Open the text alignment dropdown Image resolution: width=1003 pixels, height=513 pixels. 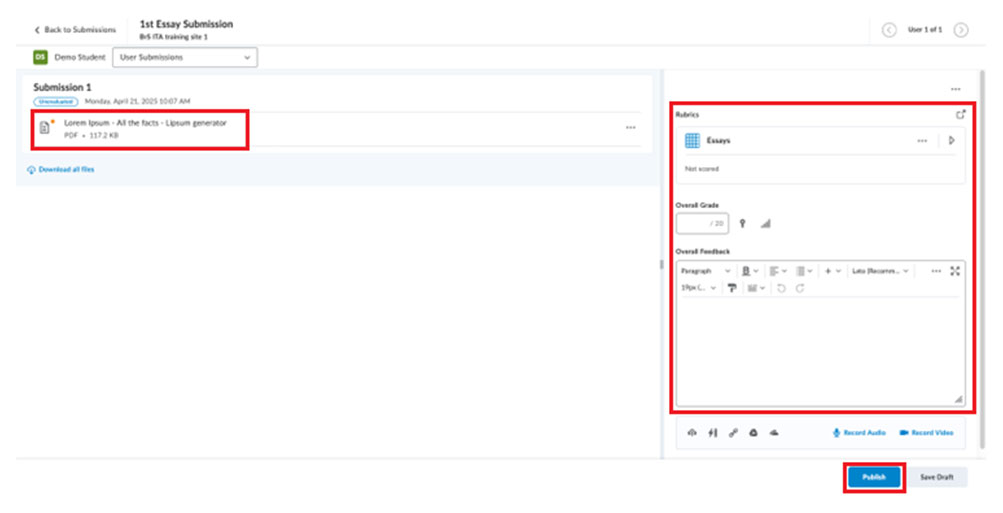click(x=778, y=271)
